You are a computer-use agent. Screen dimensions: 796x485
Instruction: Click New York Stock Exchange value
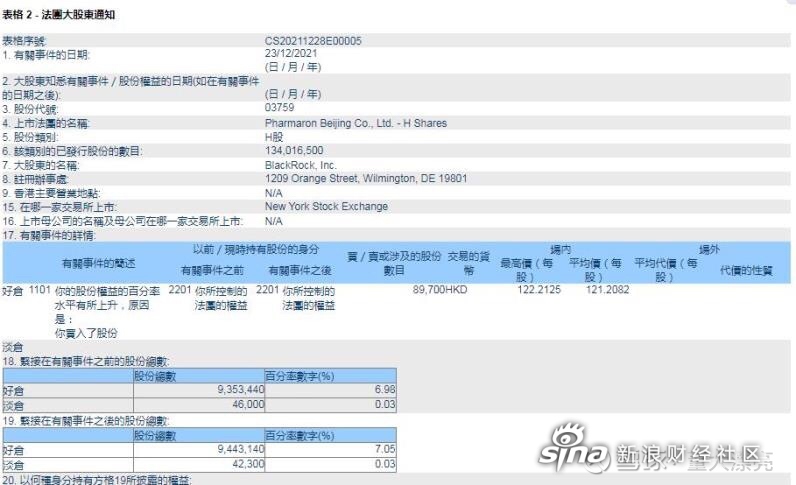click(326, 207)
